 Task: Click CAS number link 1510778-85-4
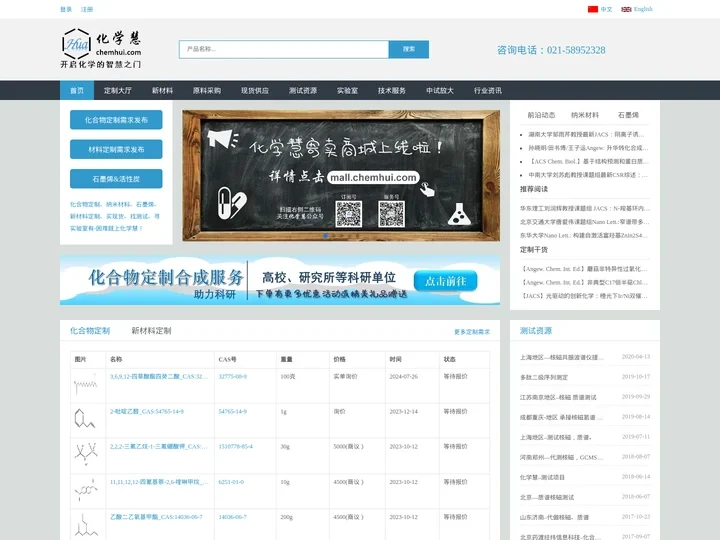pyautogui.click(x=236, y=446)
